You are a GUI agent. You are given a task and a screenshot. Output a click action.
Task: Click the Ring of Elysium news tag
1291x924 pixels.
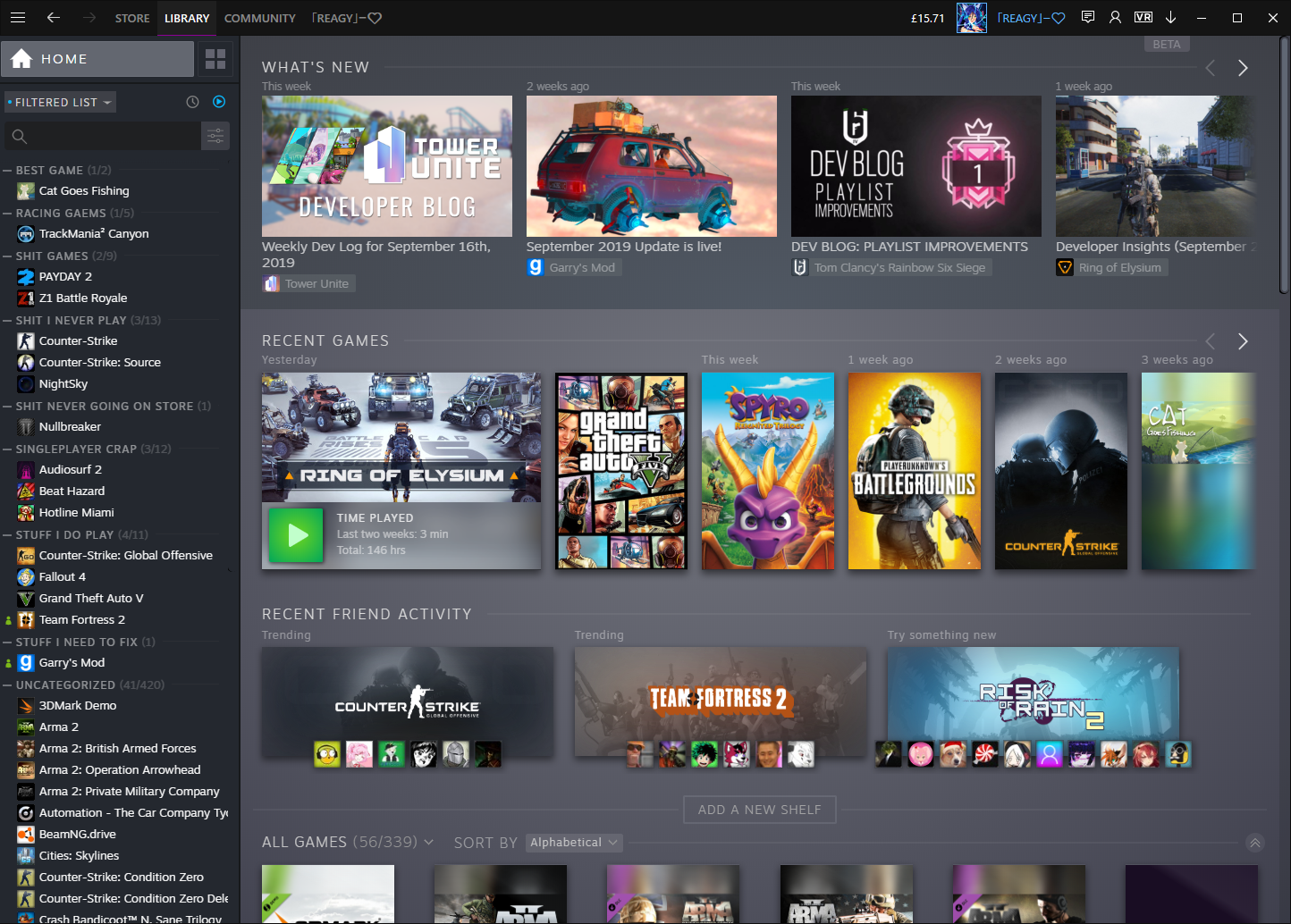click(x=1111, y=267)
